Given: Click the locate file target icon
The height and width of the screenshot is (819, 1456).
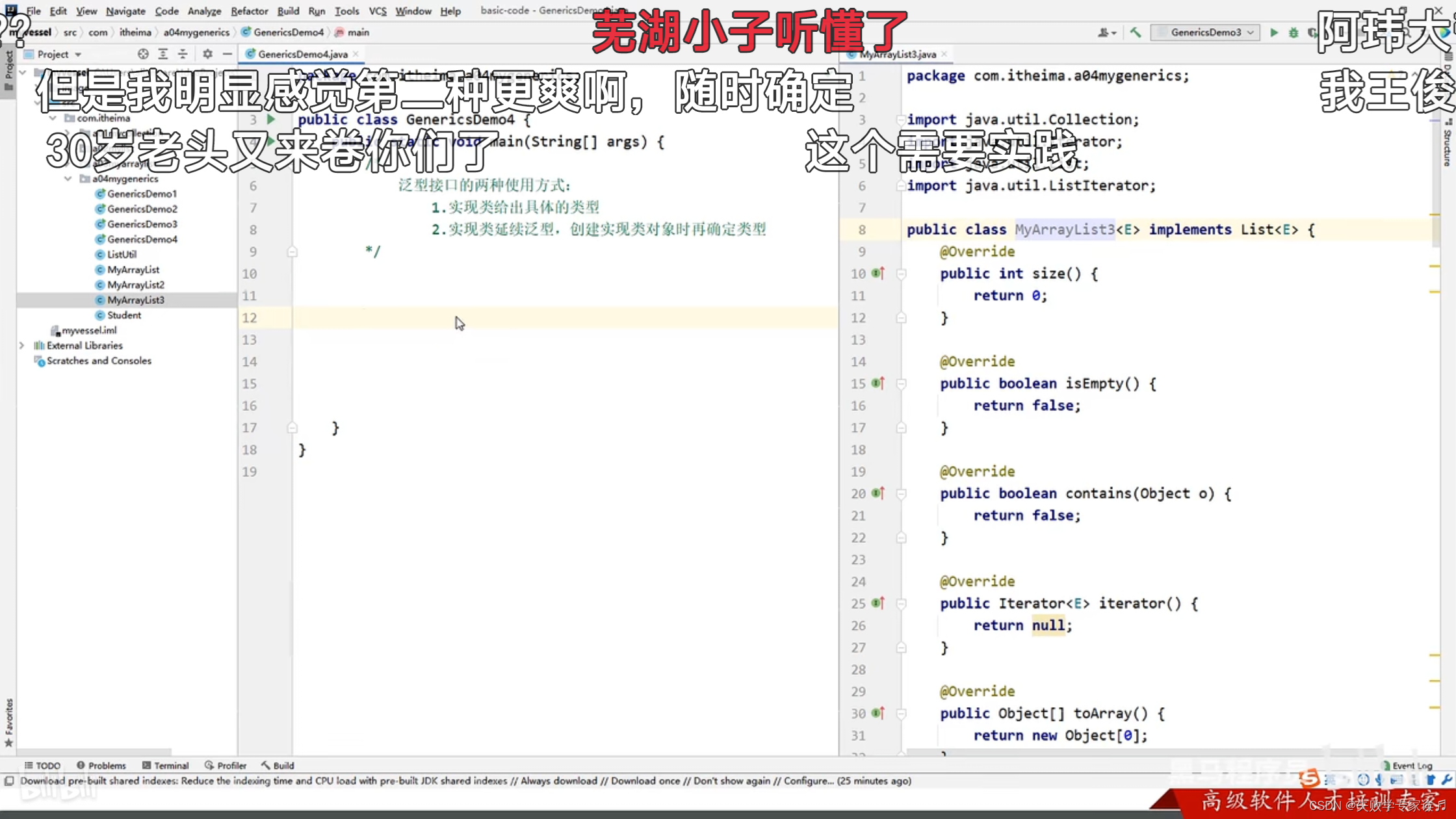Looking at the screenshot, I should 143,54.
